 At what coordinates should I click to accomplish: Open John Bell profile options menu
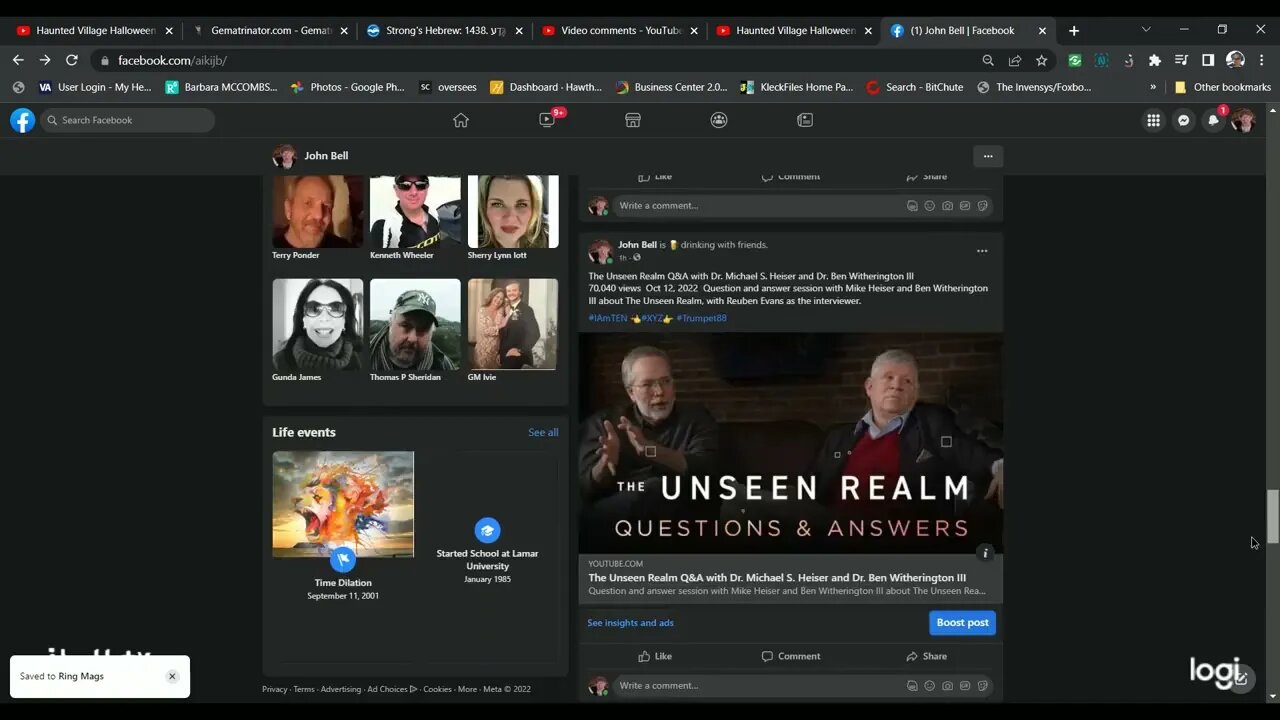988,156
